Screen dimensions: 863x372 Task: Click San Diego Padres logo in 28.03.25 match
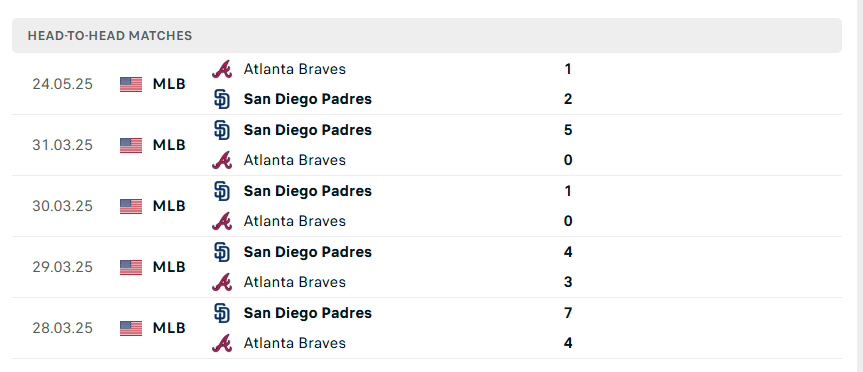[222, 313]
